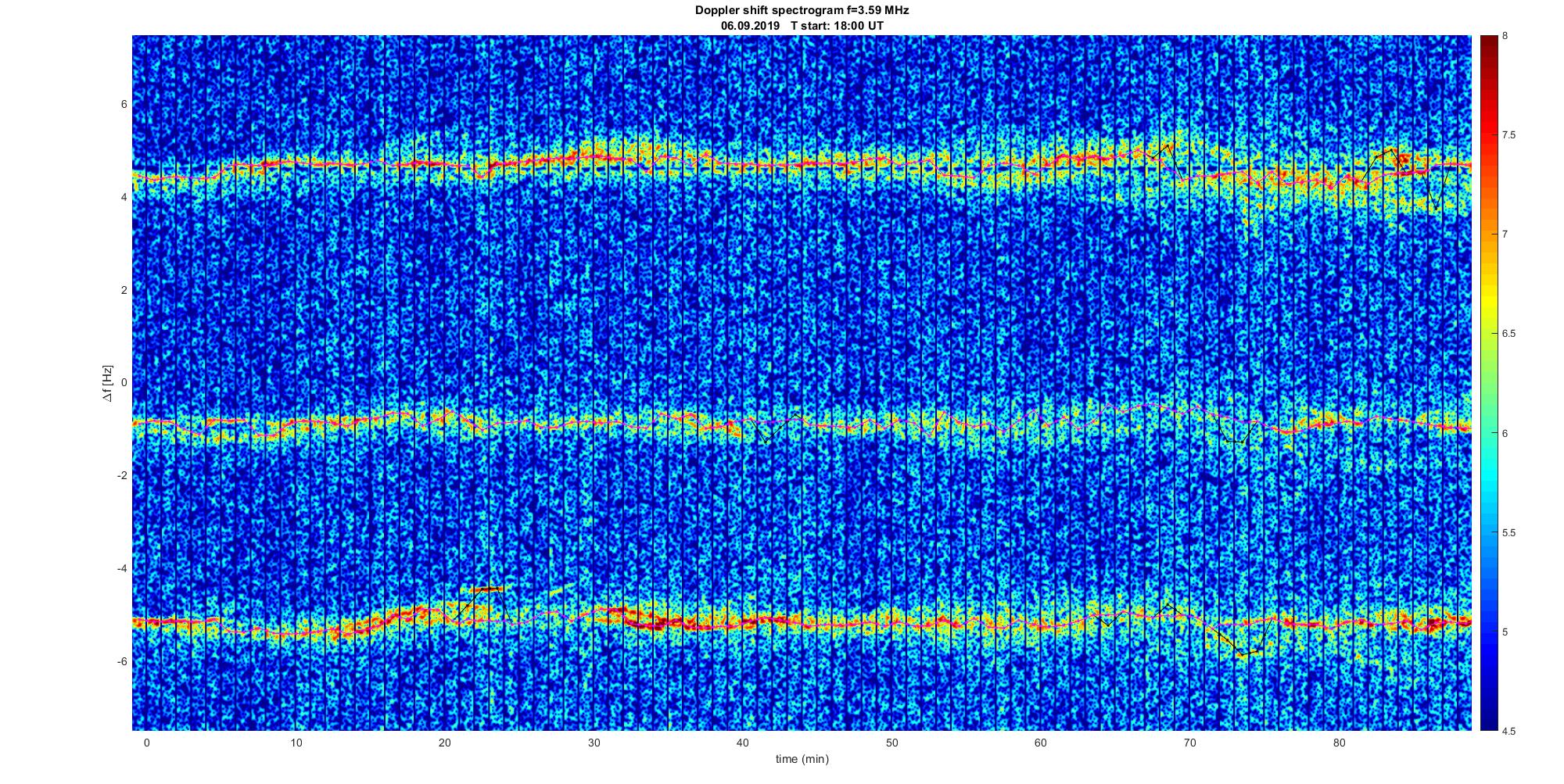The width and height of the screenshot is (1564, 784).
Task: Click the x-axis tick label '60'
Action: click(1041, 743)
